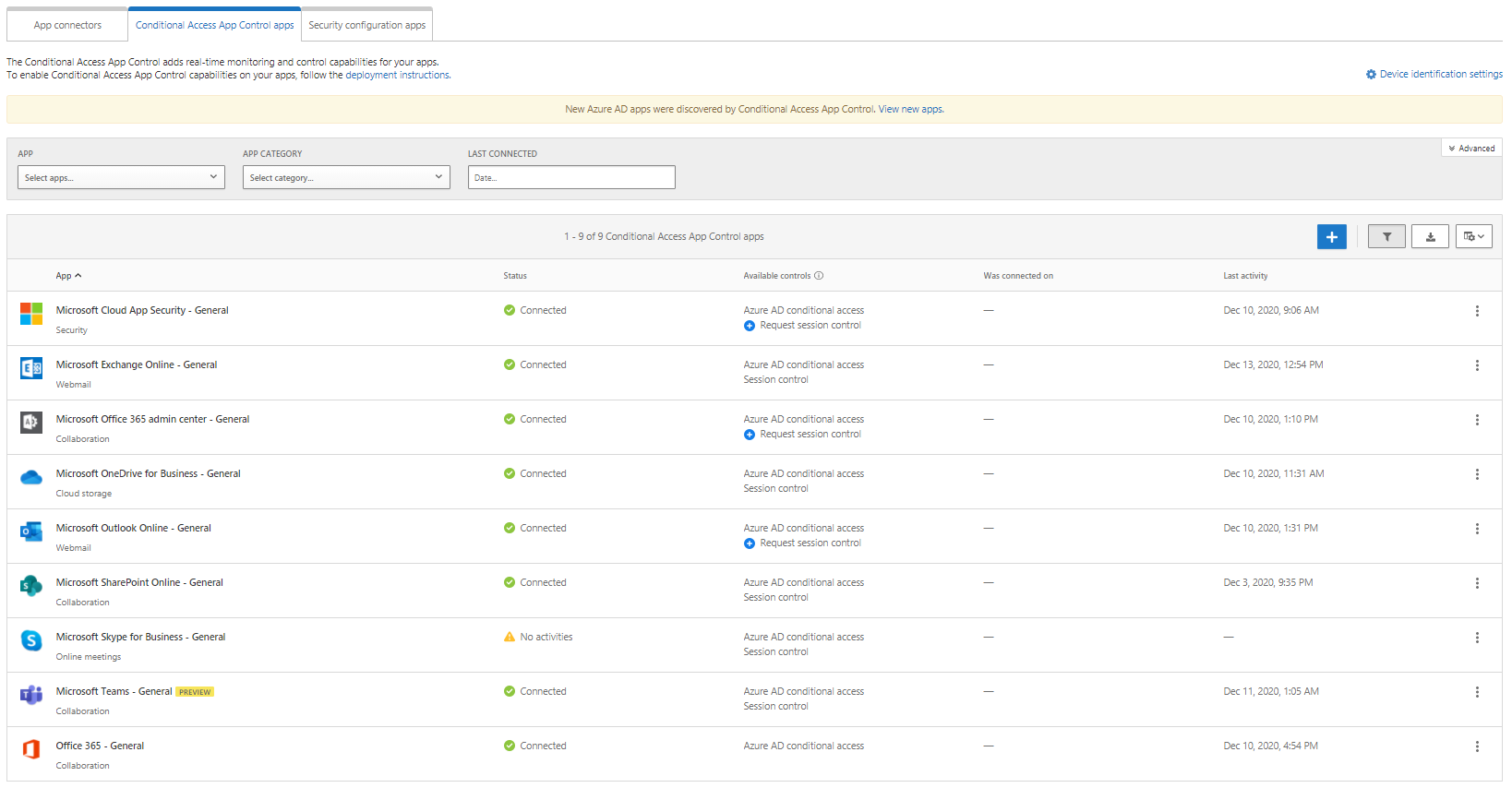This screenshot has height=788, width=1512.
Task: Open Microsoft Exchange Online - General
Action: [x=137, y=365]
